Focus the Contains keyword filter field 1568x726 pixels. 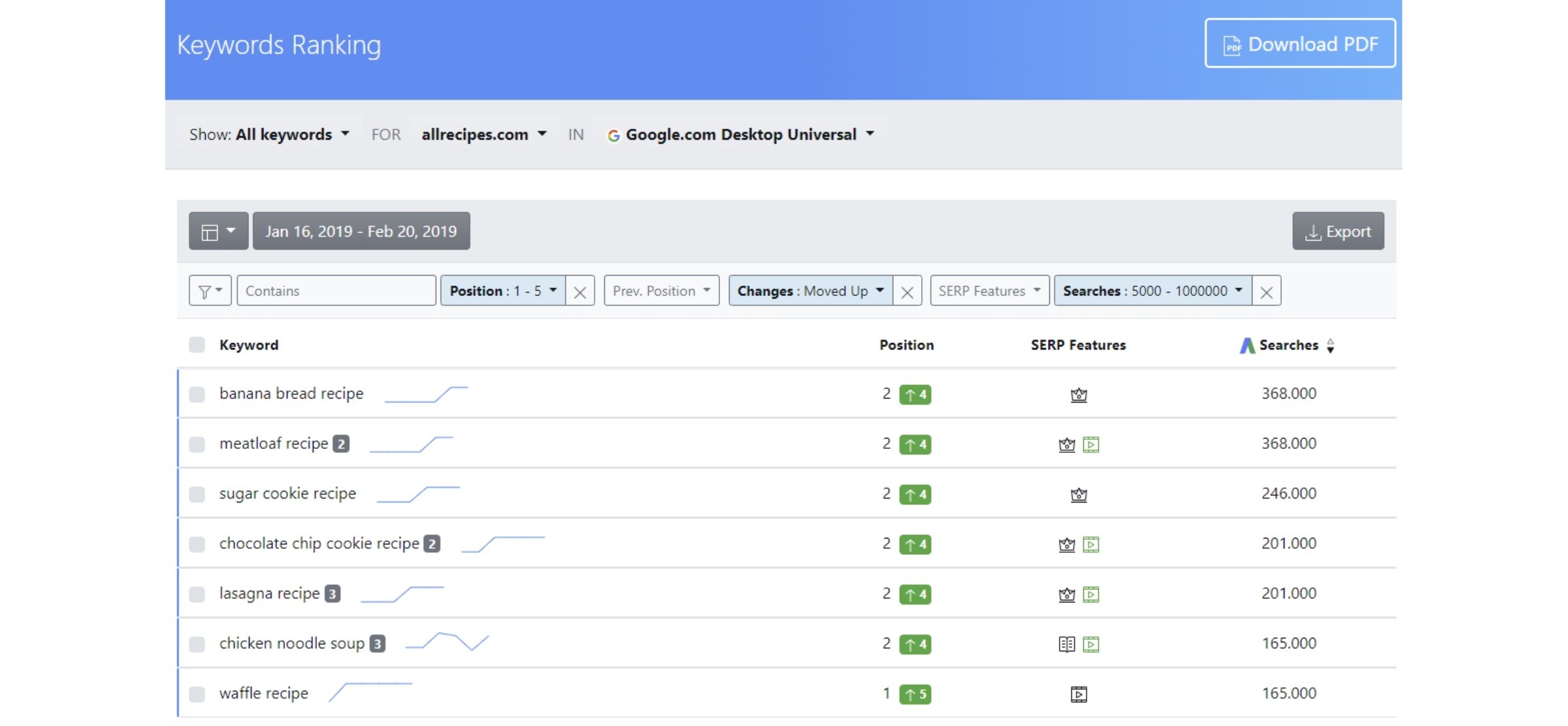(x=336, y=291)
